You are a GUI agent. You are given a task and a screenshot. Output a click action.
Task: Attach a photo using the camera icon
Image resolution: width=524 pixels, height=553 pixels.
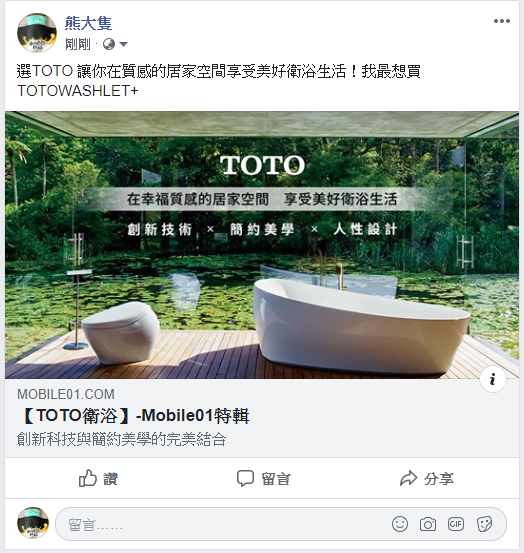[428, 524]
